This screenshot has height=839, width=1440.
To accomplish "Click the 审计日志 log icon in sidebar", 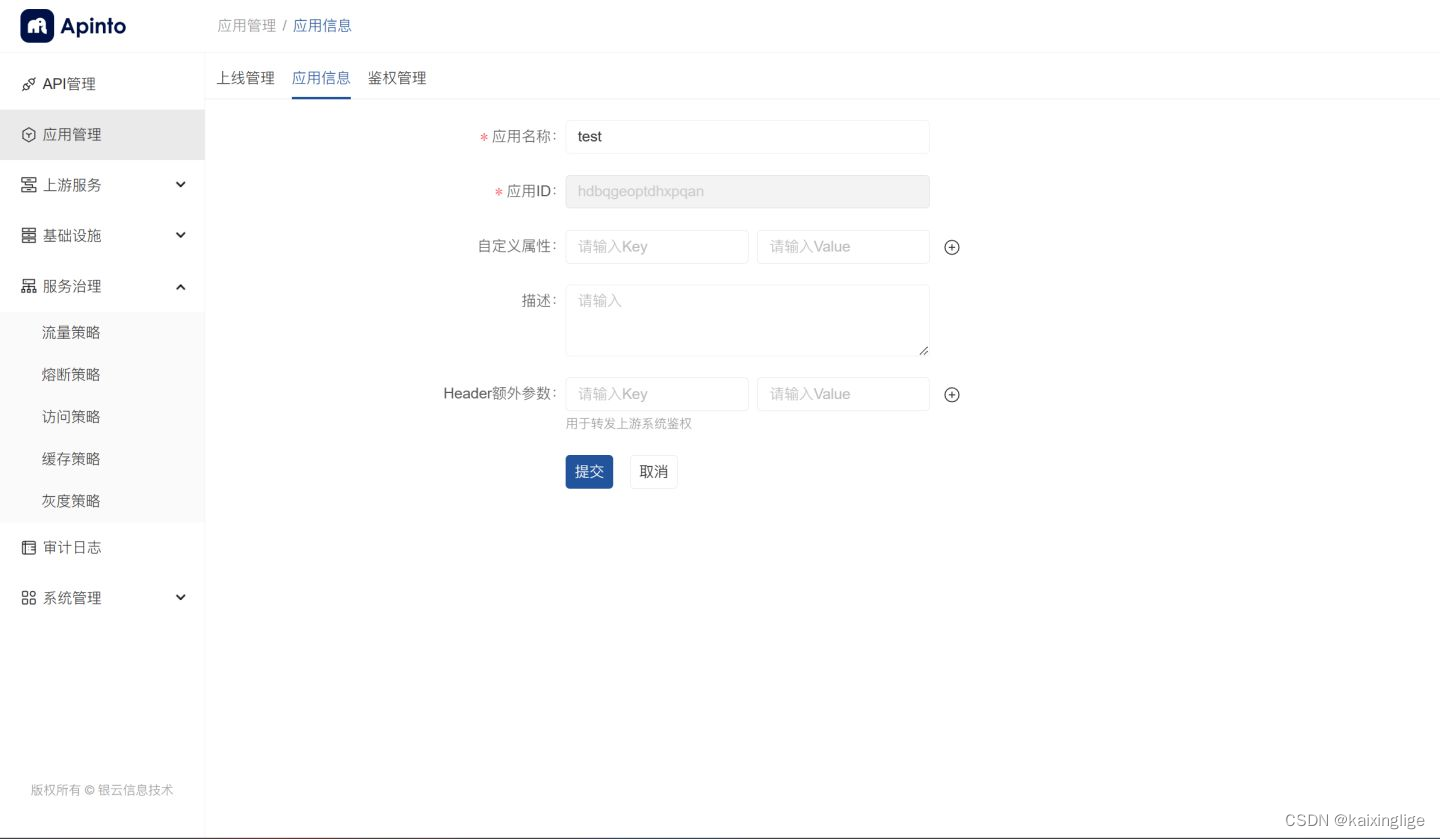I will tap(29, 548).
